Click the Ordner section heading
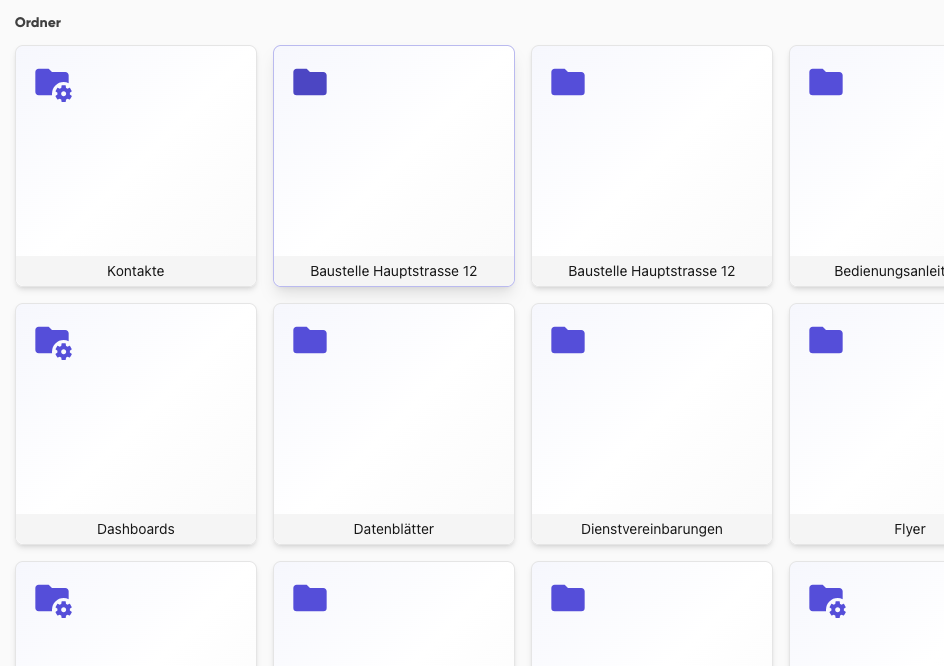The image size is (944, 666). click(37, 22)
